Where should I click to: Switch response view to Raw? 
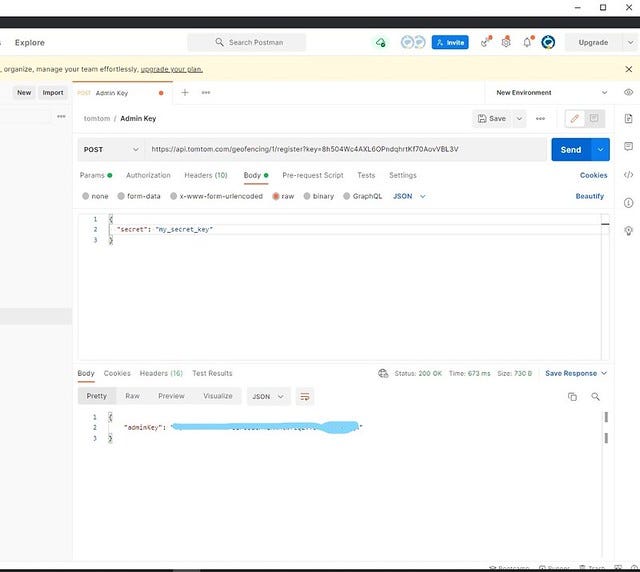[x=132, y=396]
